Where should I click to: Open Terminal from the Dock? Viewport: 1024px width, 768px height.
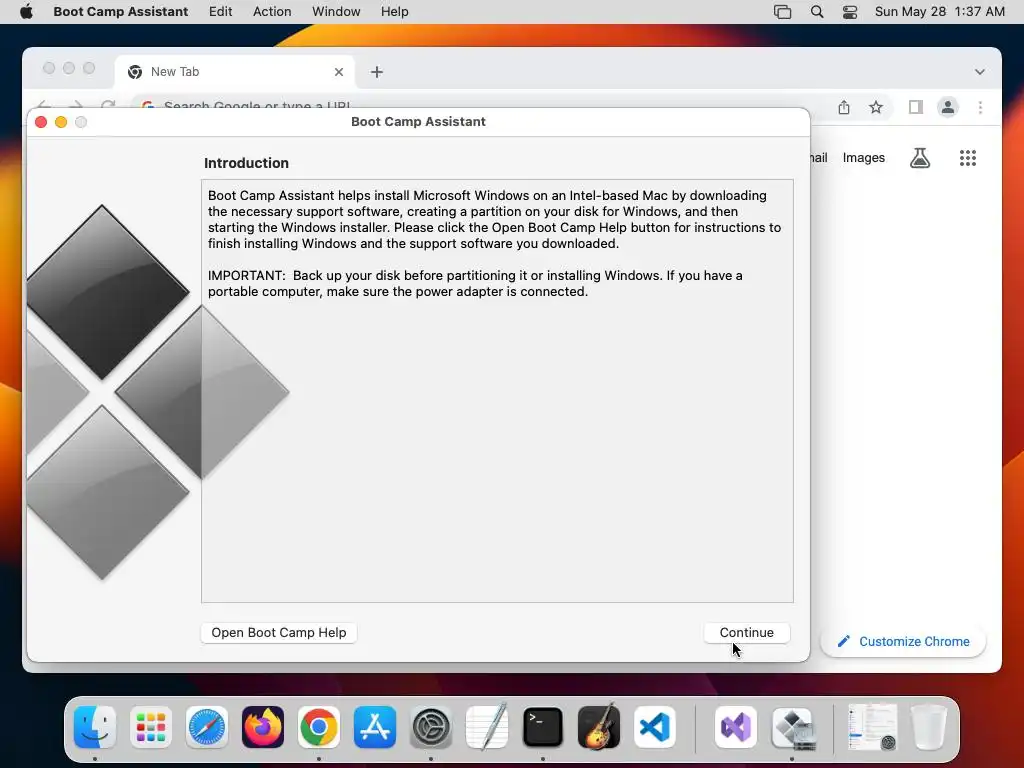(543, 727)
